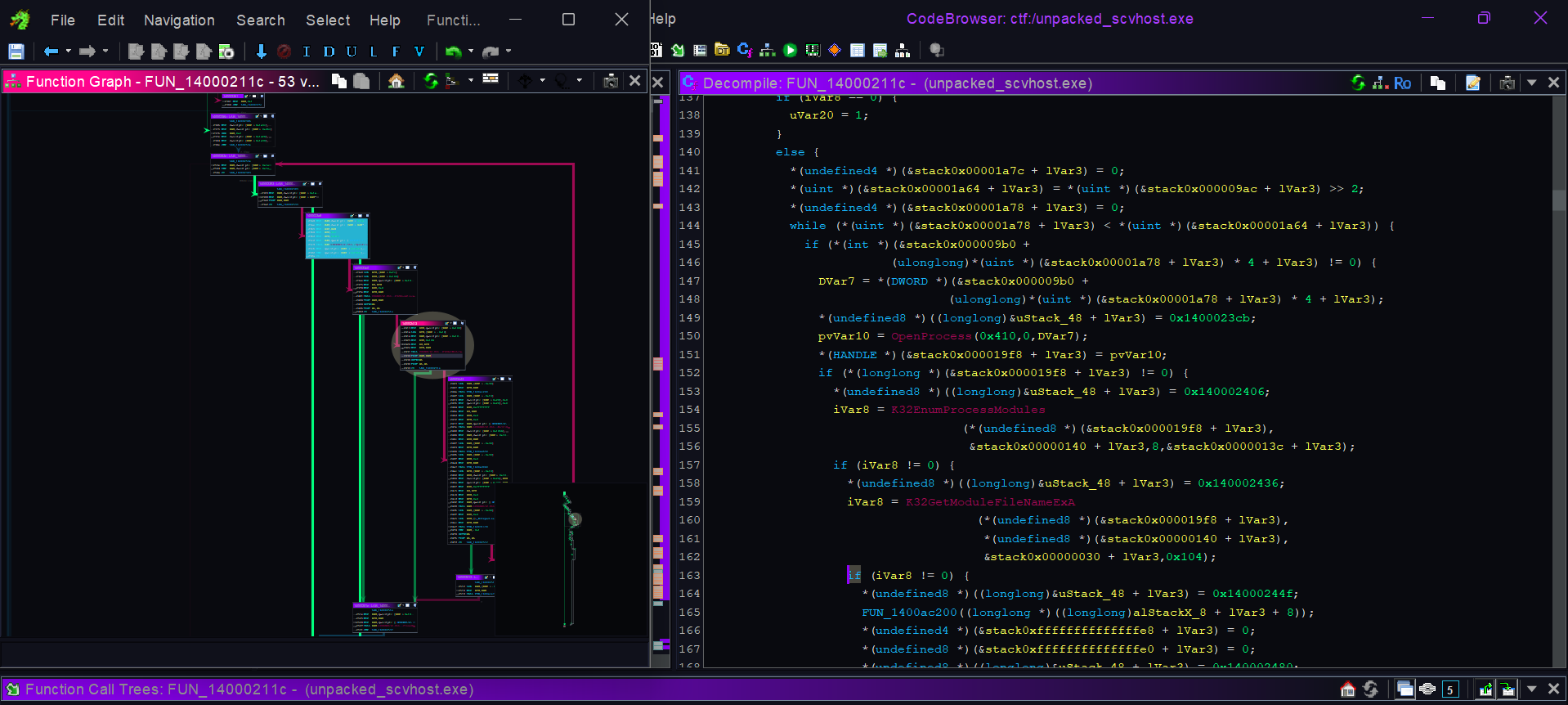The height and width of the screenshot is (705, 1568).
Task: Click the cyan highlighted block in the function graph
Action: 337,237
